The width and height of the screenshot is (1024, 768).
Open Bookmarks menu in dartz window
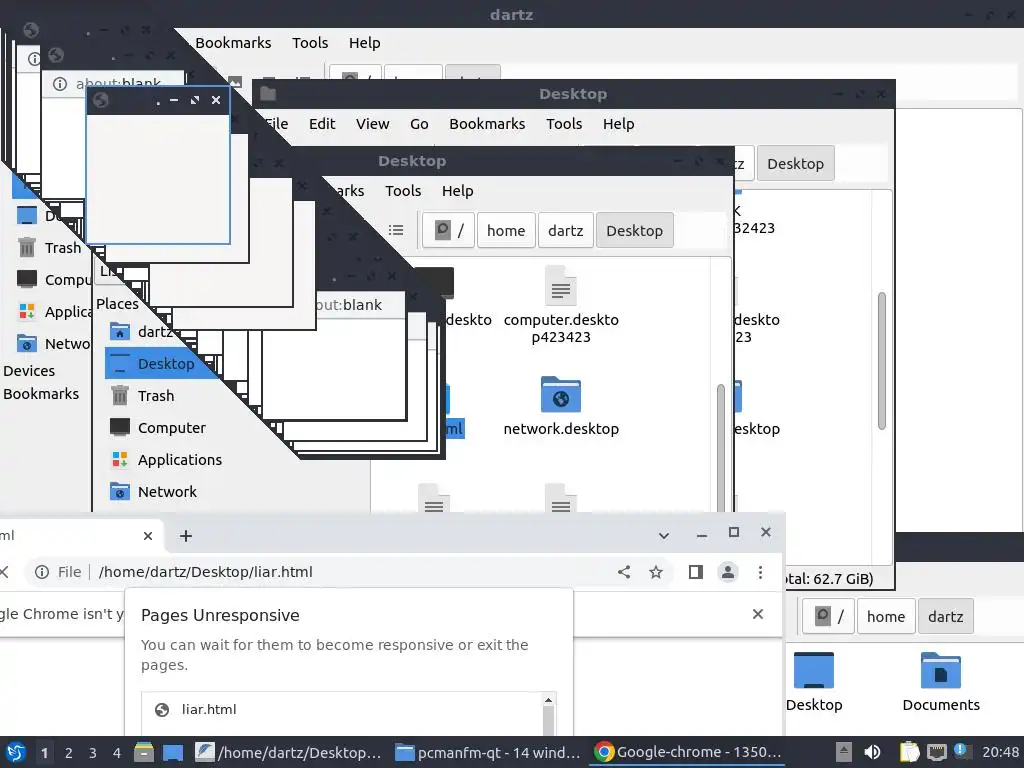(233, 42)
